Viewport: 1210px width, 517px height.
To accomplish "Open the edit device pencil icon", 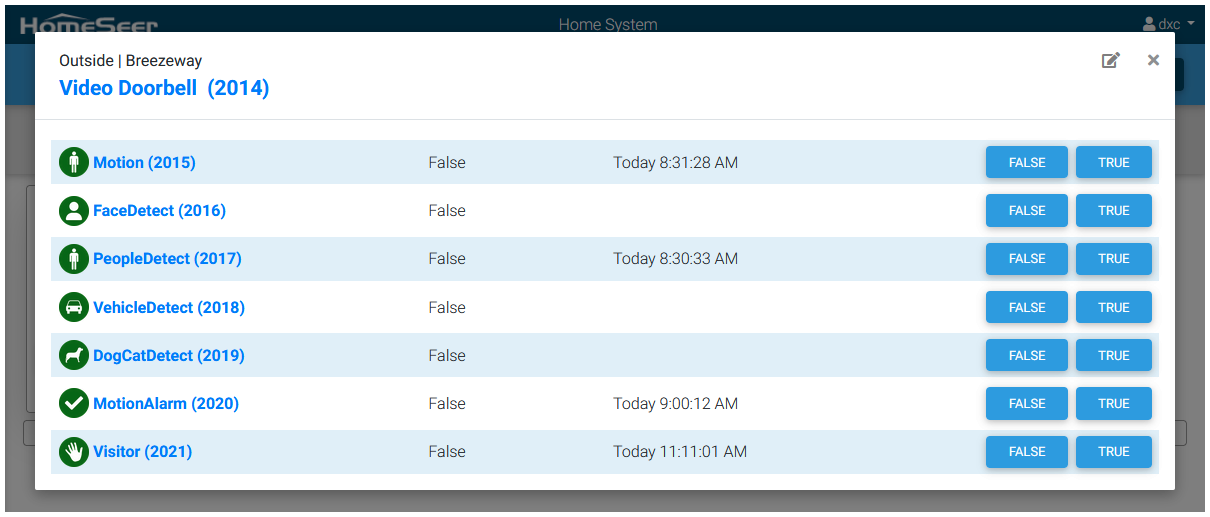I will click(x=1110, y=61).
